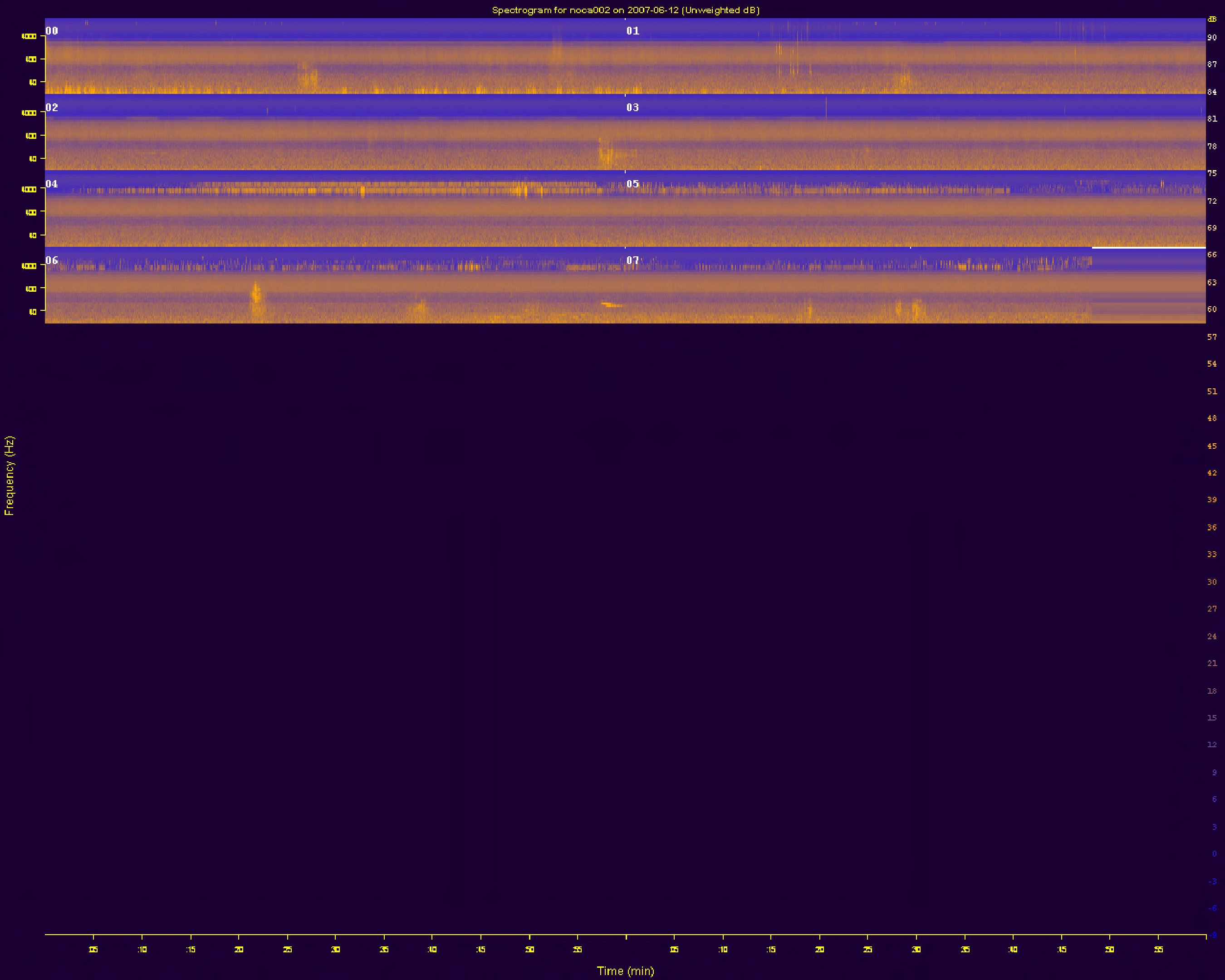Click the "dB" header above the color scale

pos(1212,19)
